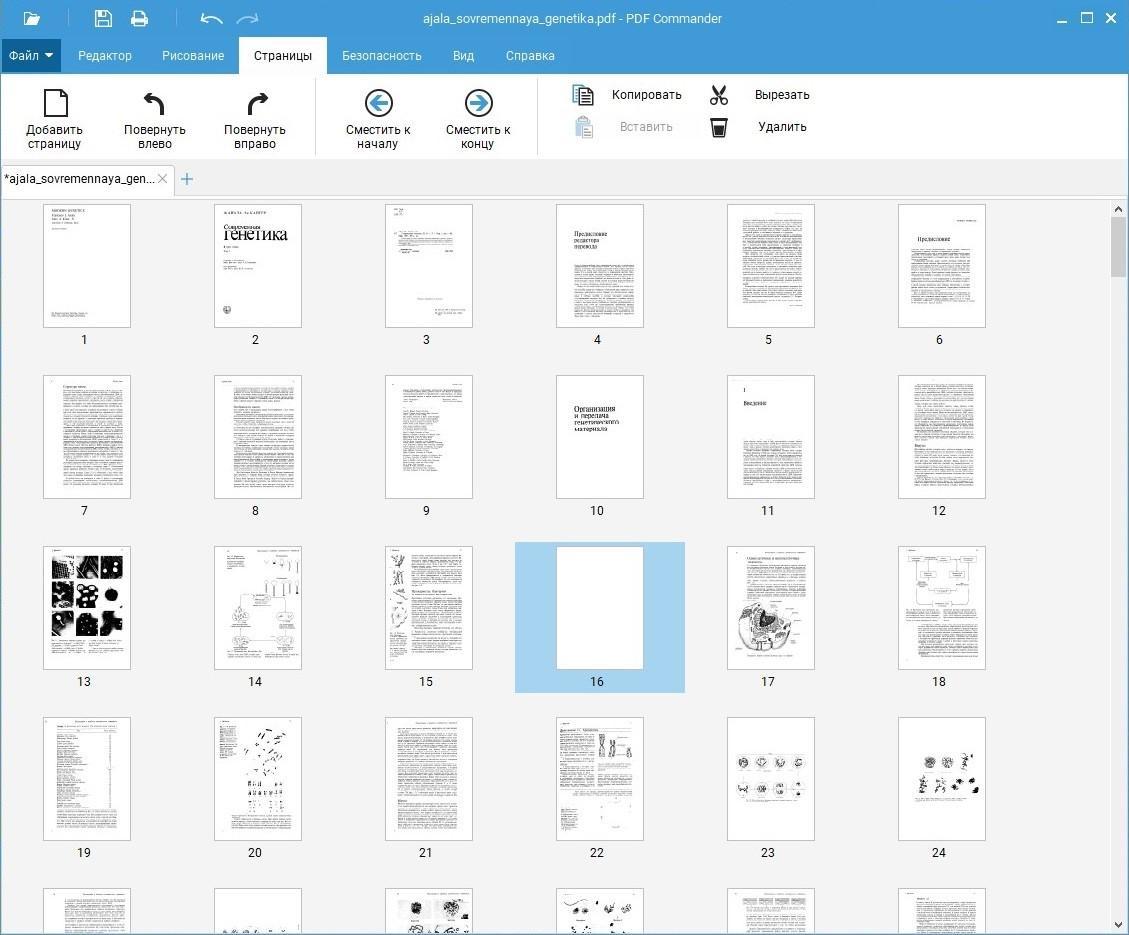Image resolution: width=1129 pixels, height=935 pixels.
Task: Select page 15 thumbnail
Action: (428, 607)
